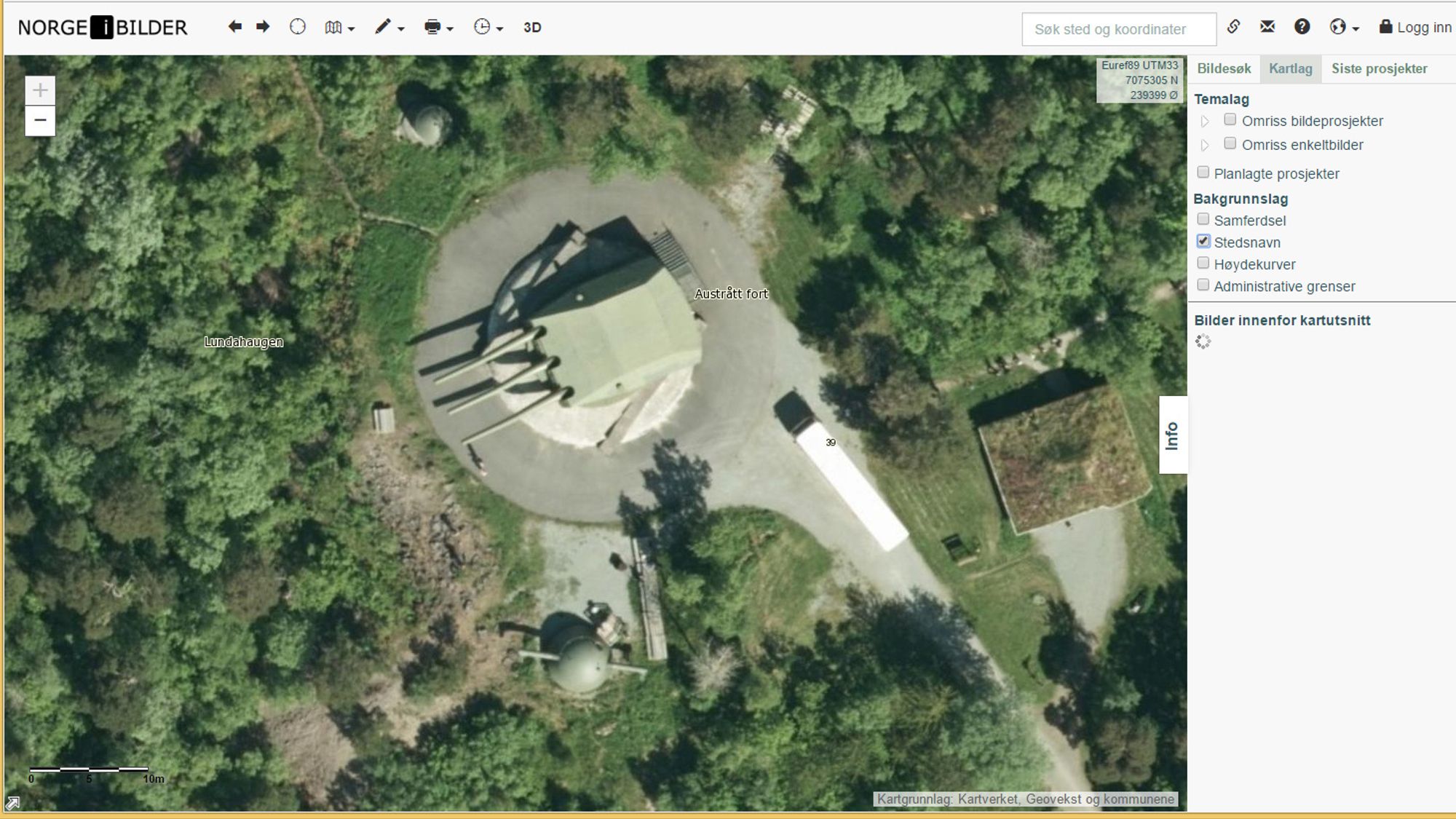
Task: Toggle the Info side tab
Action: point(1173,435)
